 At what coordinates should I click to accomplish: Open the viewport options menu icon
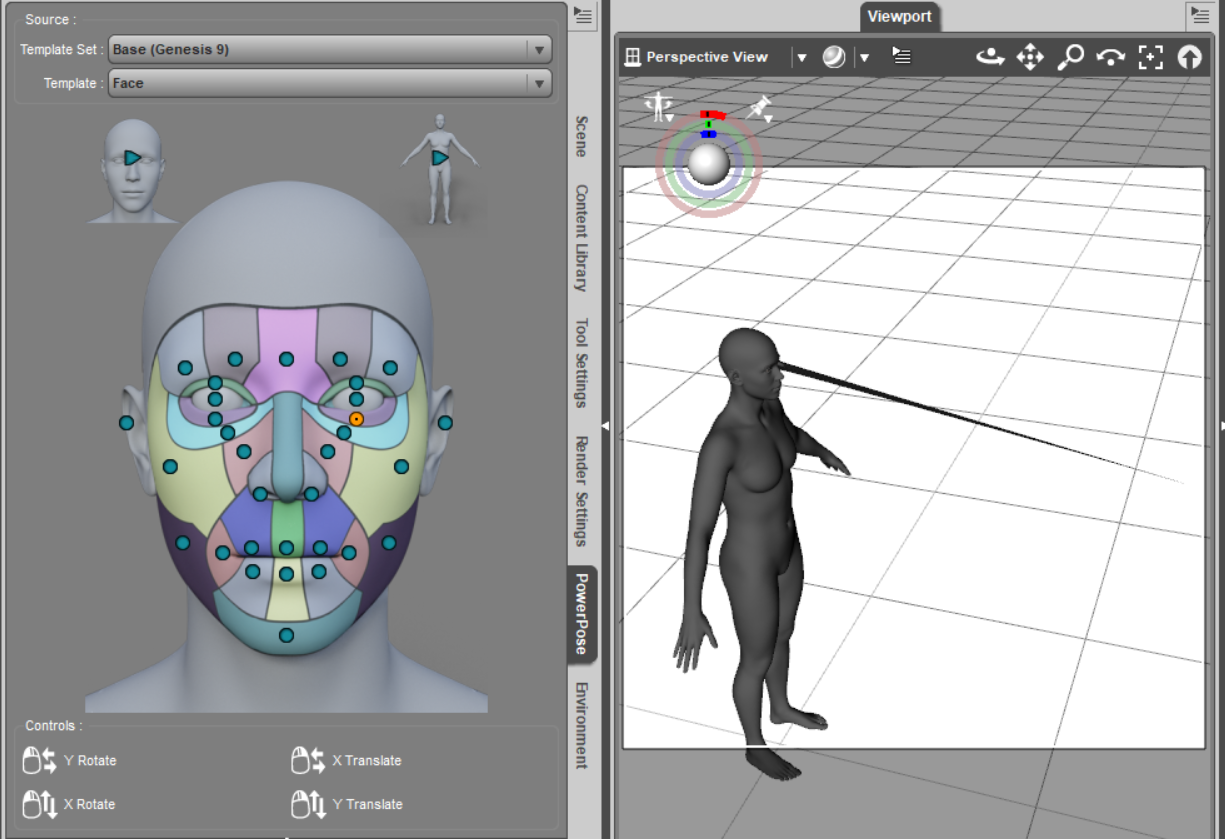click(901, 56)
